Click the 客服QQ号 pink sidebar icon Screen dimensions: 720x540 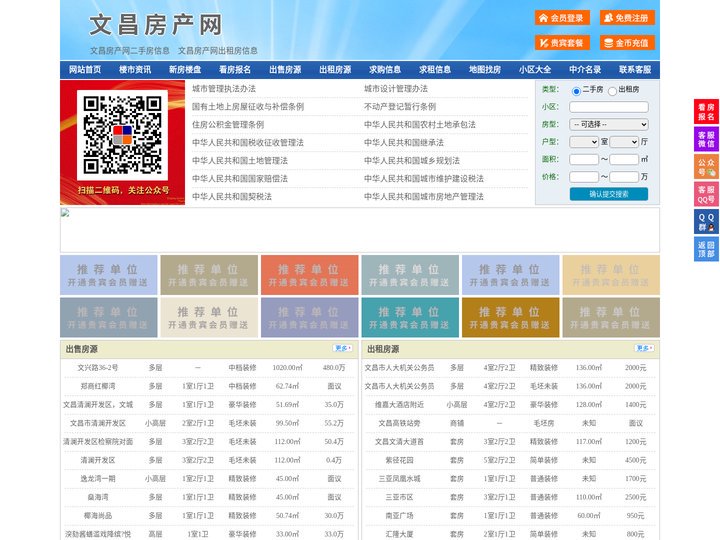coord(706,194)
